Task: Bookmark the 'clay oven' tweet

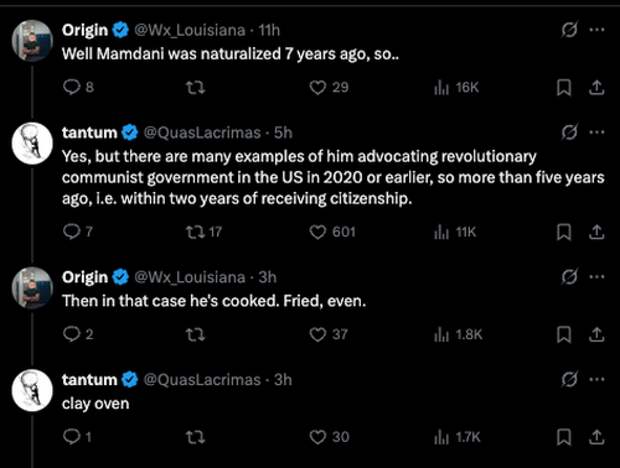Action: click(563, 436)
